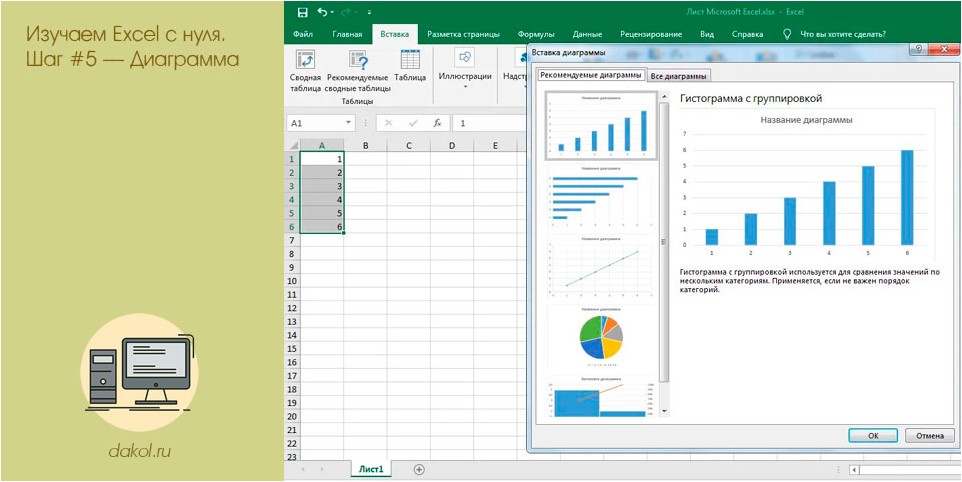Open the Рецензирование ribbon tab
The height and width of the screenshot is (482, 962).
pos(651,34)
